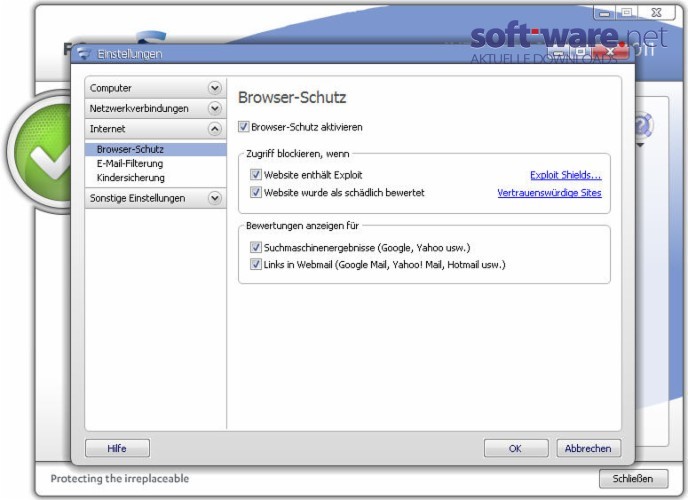The width and height of the screenshot is (688, 500).
Task: Click the 'Protecting the irreplaceable' footer text
Action: tap(120, 479)
